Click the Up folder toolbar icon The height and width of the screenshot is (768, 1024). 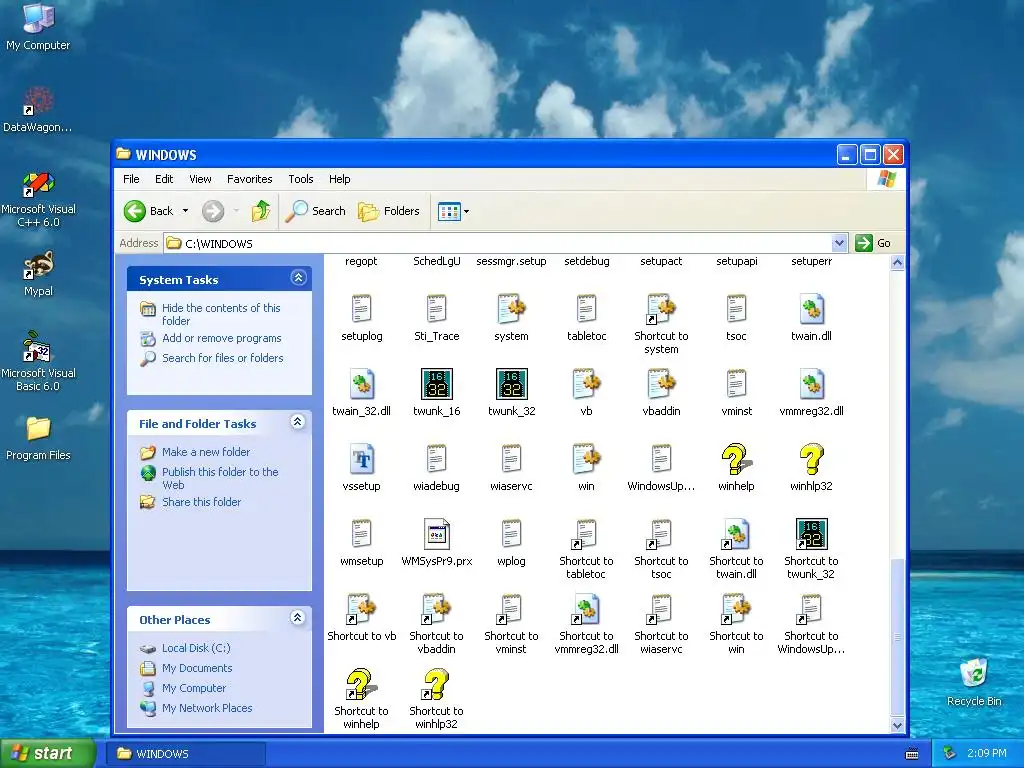pyautogui.click(x=261, y=211)
